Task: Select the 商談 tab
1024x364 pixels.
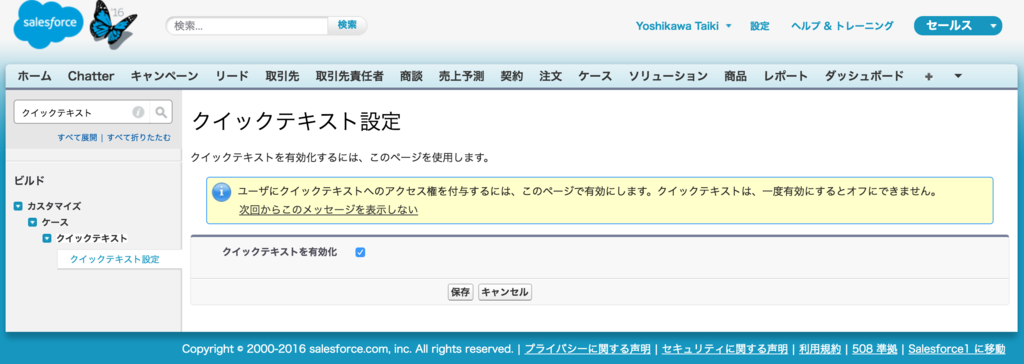Action: 411,76
